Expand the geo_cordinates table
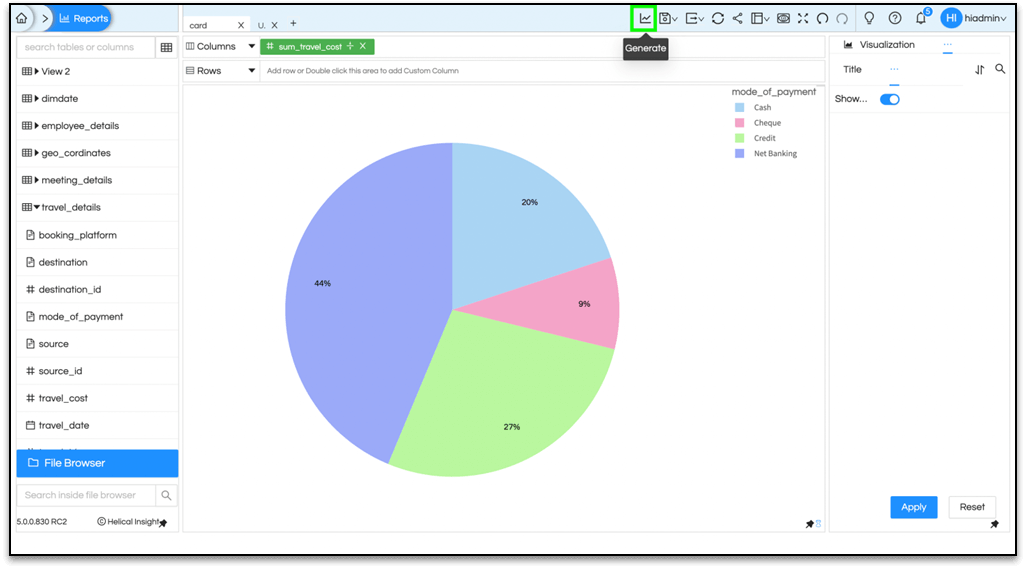This screenshot has height=567, width=1027. [37, 153]
